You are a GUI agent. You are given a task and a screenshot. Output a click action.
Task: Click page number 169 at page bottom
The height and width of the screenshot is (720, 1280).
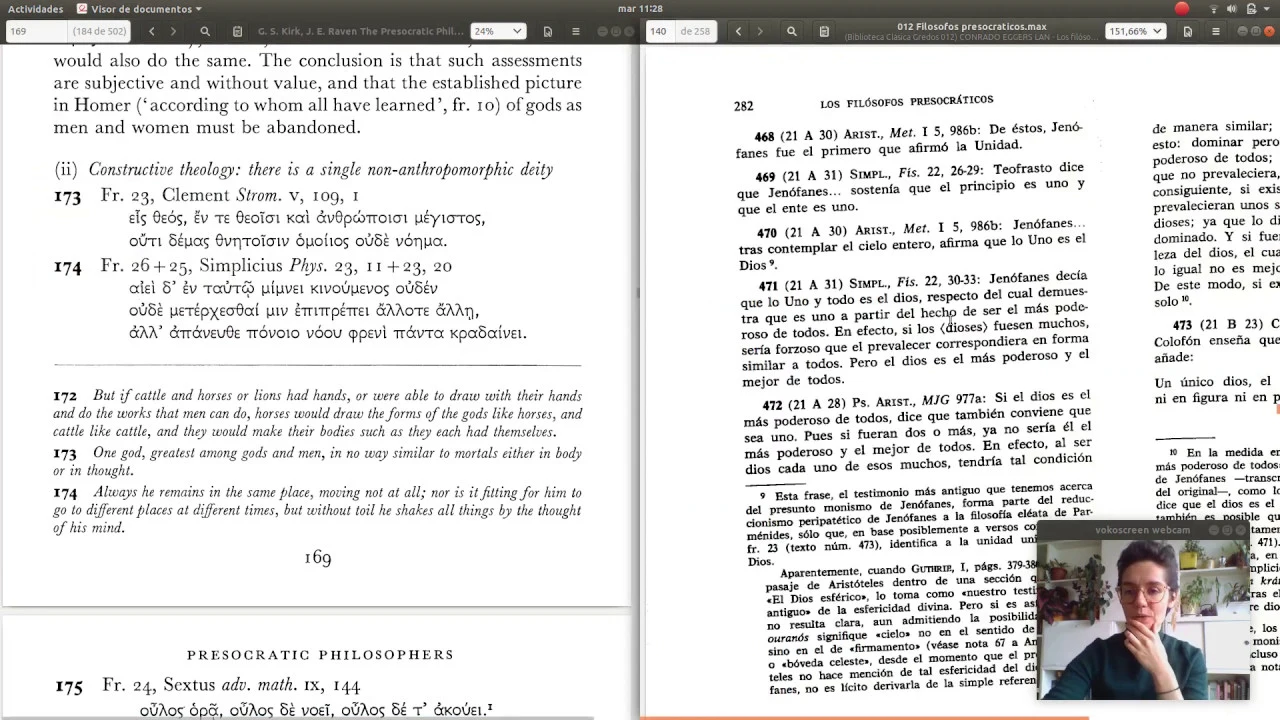[x=317, y=558]
